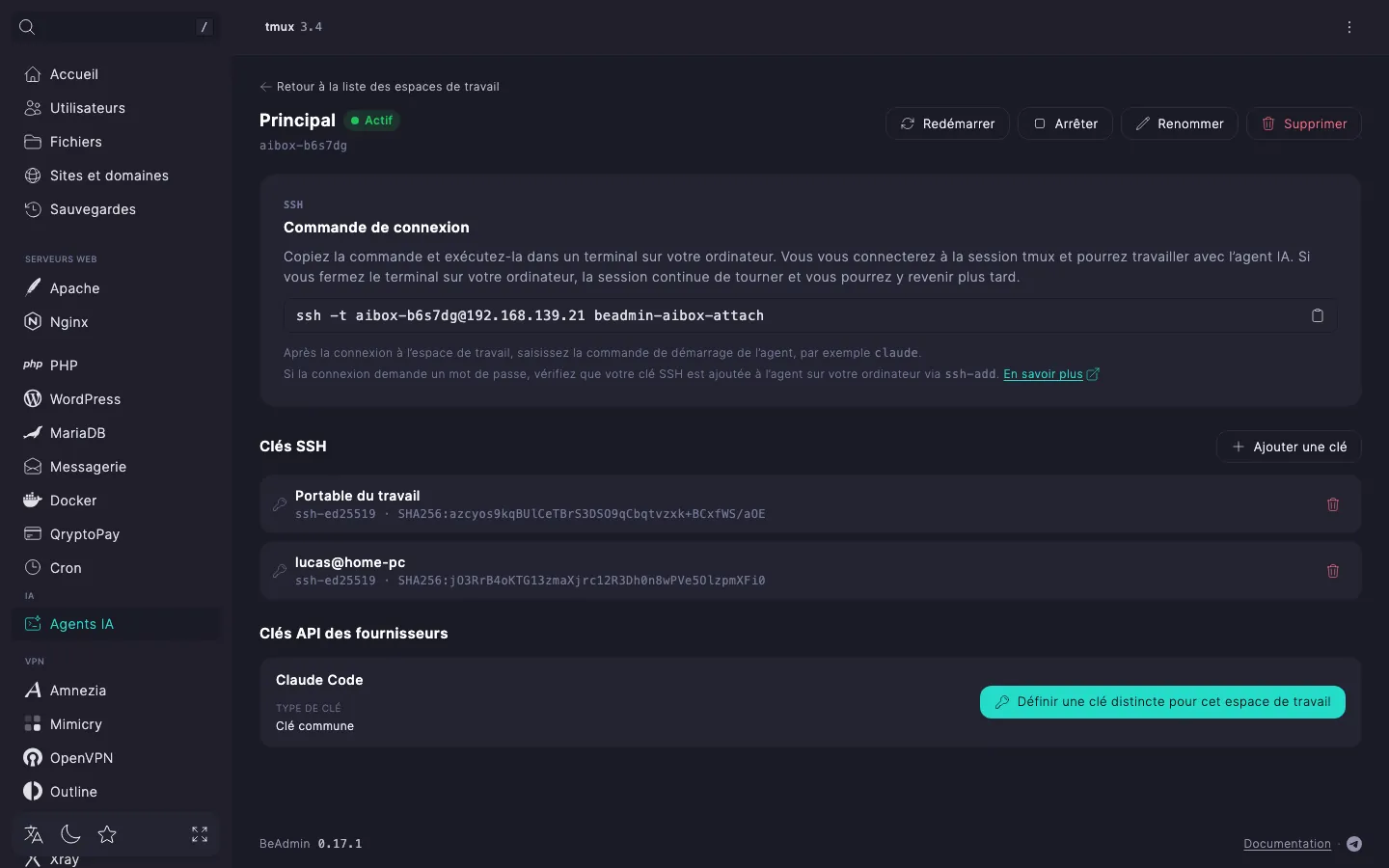Click the aibox-b6s7dg identifier text

[x=303, y=146]
